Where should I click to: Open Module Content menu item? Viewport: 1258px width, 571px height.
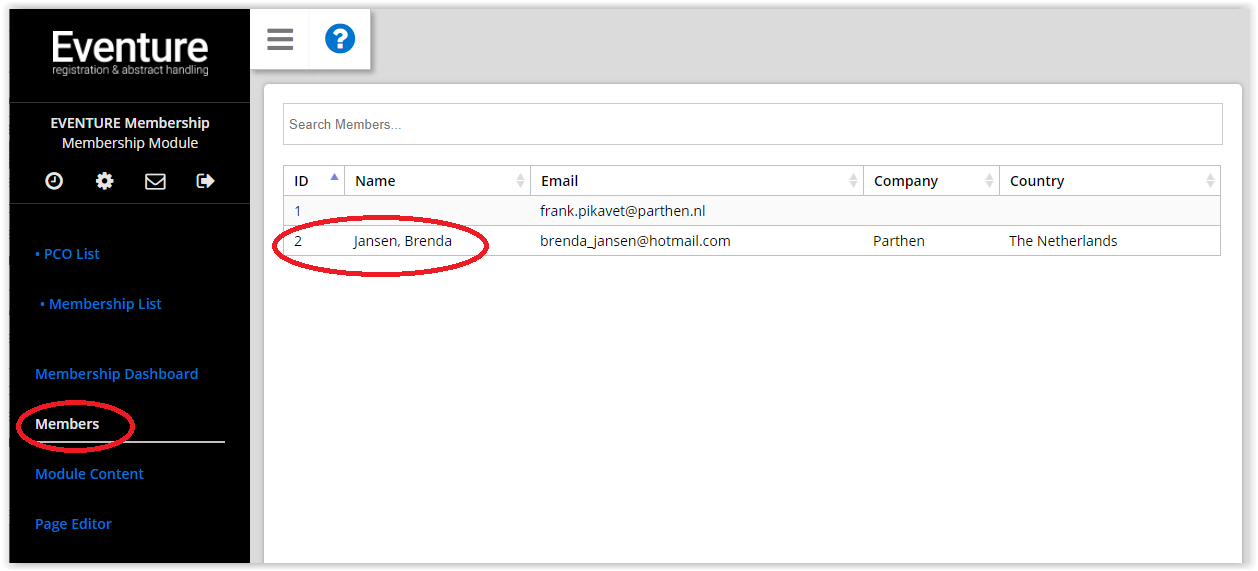pos(90,474)
